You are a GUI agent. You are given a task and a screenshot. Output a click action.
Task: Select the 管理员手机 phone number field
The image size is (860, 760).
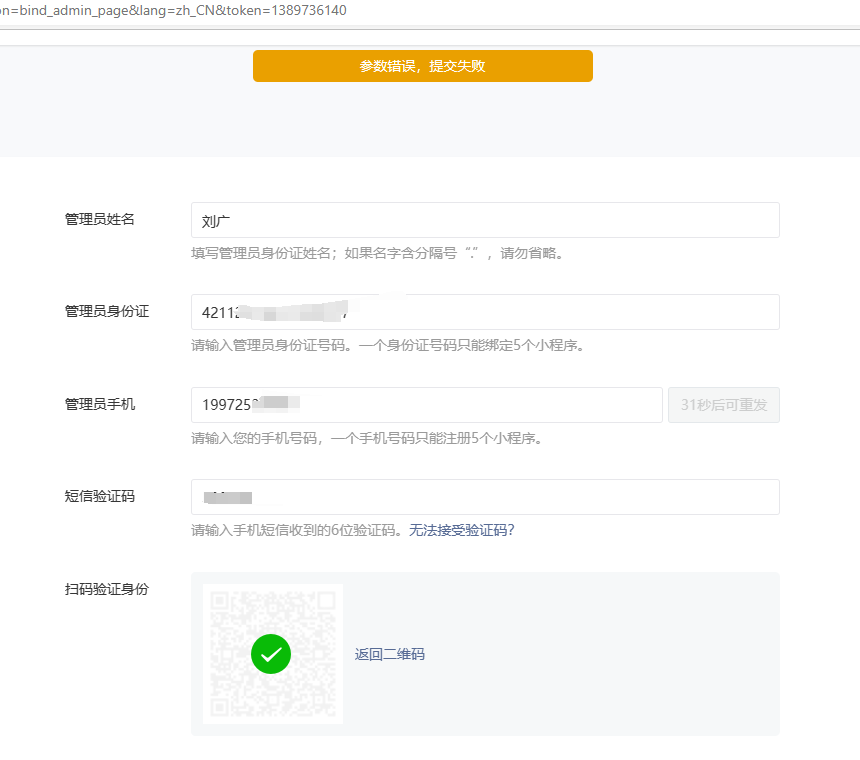pyautogui.click(x=427, y=405)
